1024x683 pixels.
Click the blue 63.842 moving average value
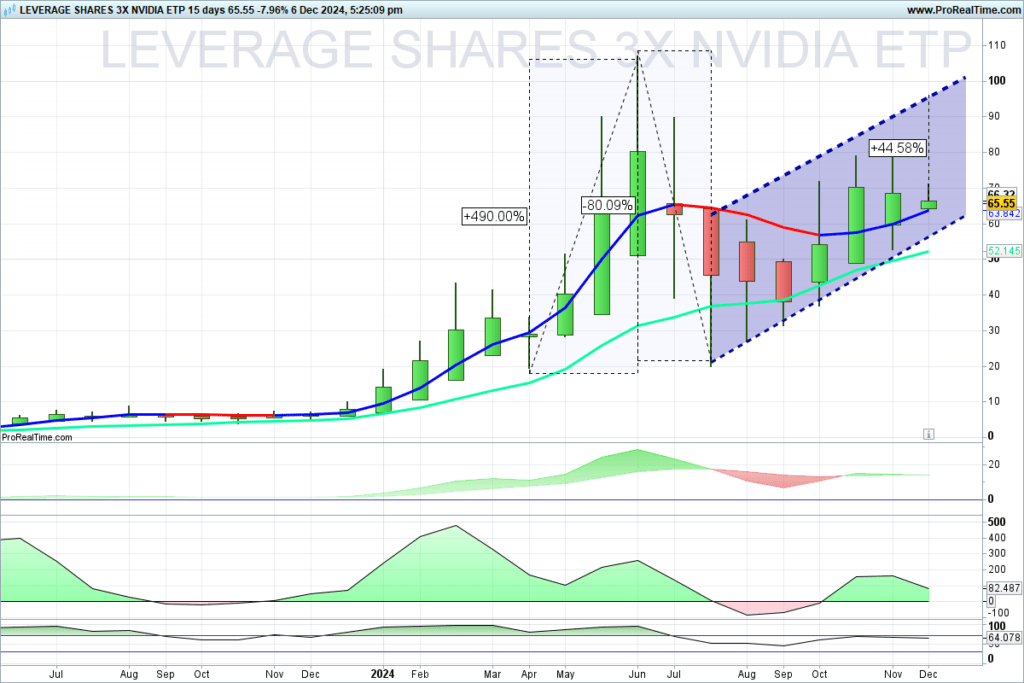tap(1004, 214)
